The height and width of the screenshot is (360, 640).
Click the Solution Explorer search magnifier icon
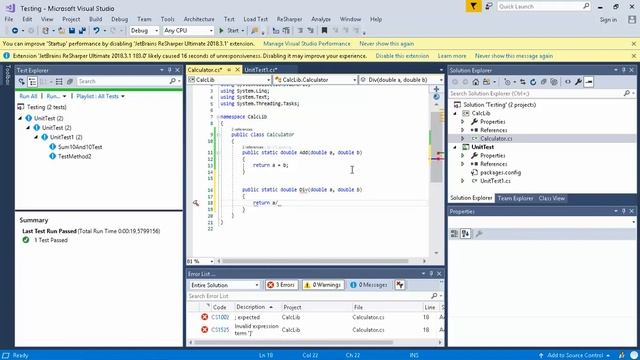[627, 93]
